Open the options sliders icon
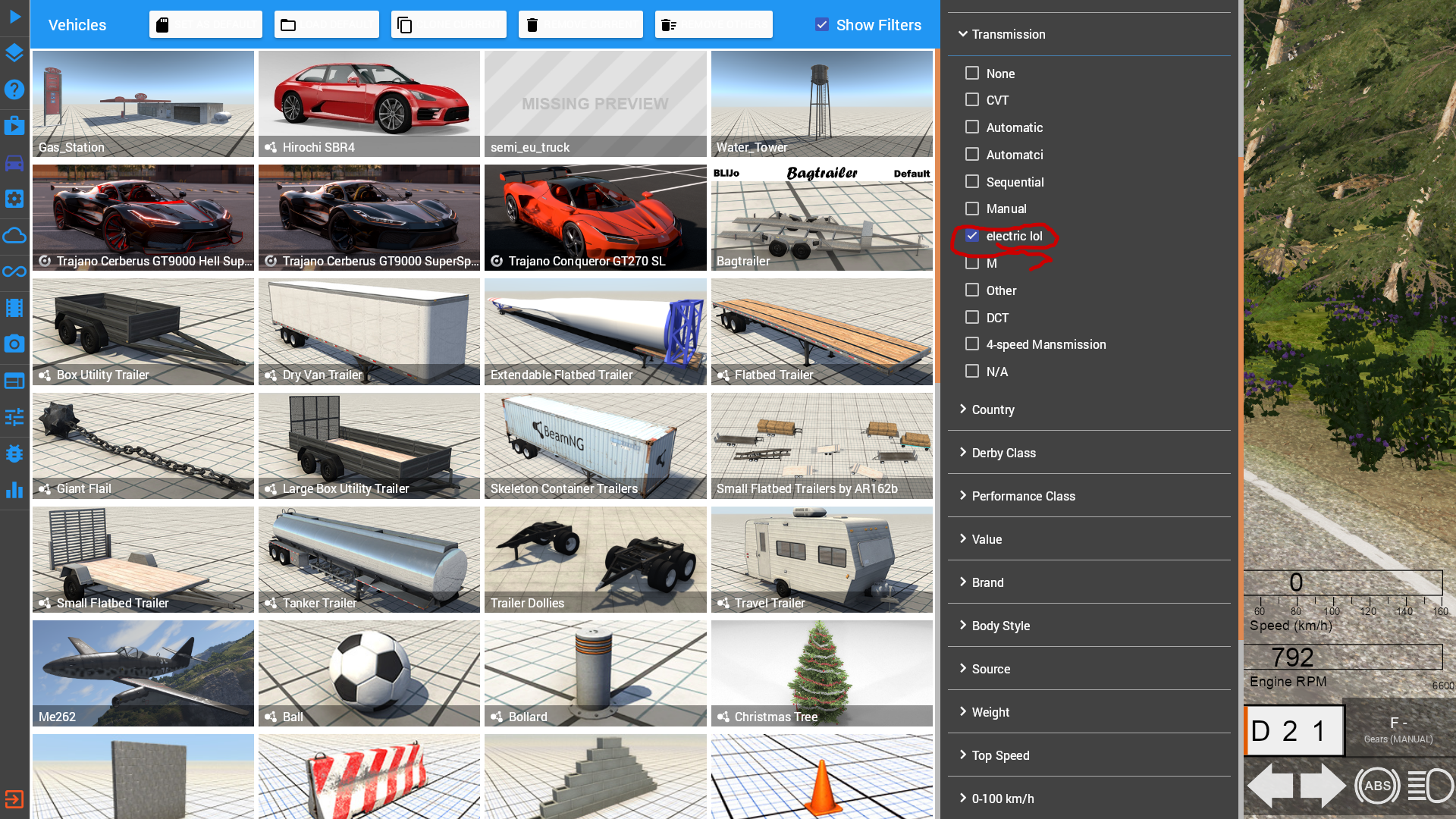1456x819 pixels. point(14,417)
